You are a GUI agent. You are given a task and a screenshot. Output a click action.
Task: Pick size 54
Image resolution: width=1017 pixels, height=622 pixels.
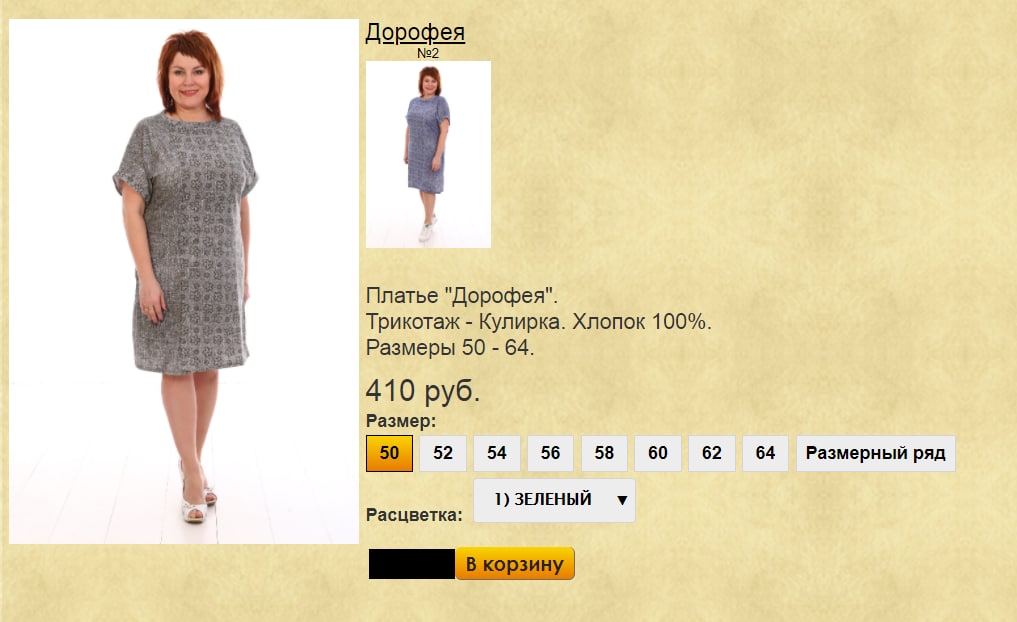(x=497, y=453)
